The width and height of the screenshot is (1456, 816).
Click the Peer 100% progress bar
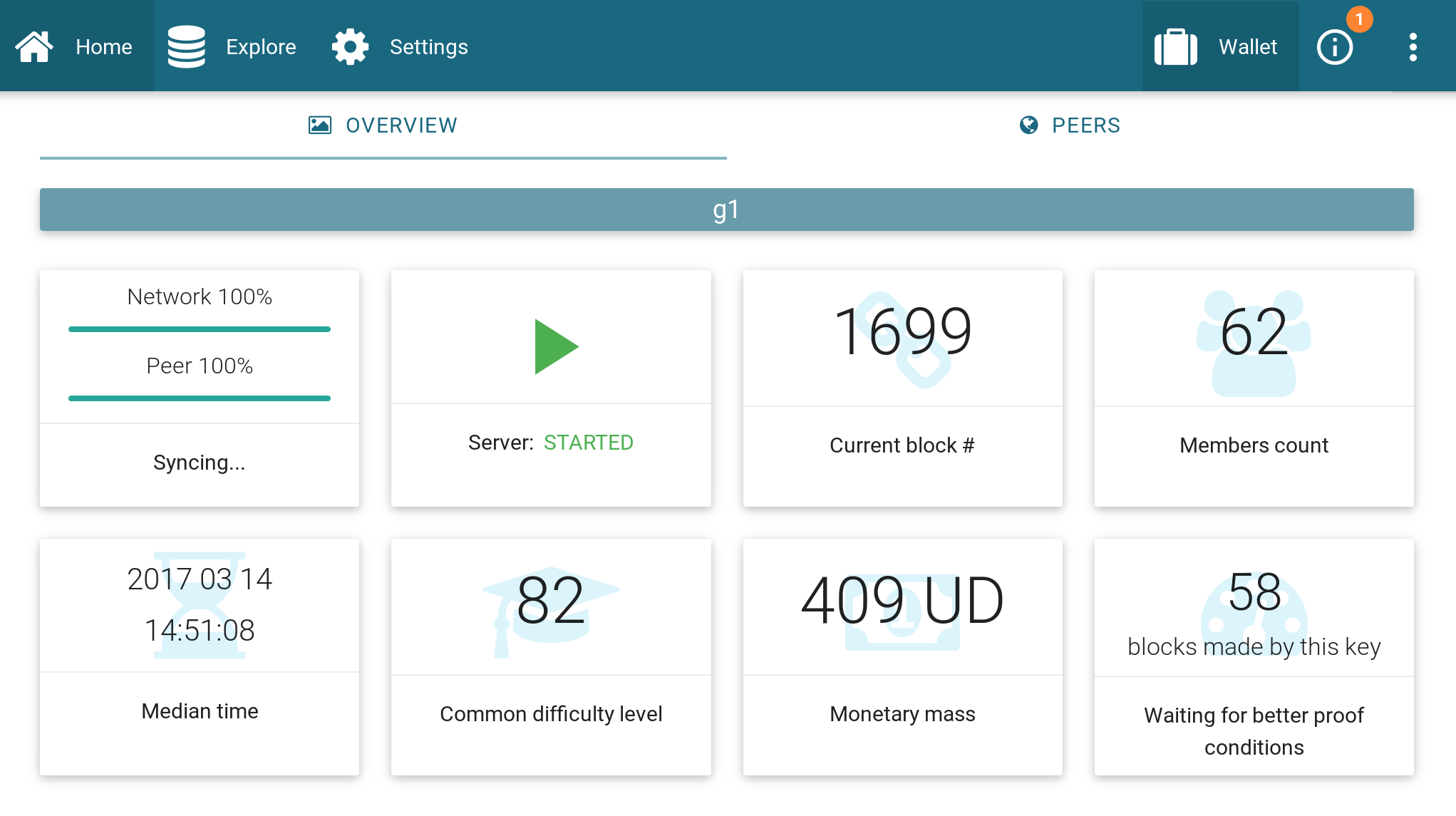pos(200,398)
